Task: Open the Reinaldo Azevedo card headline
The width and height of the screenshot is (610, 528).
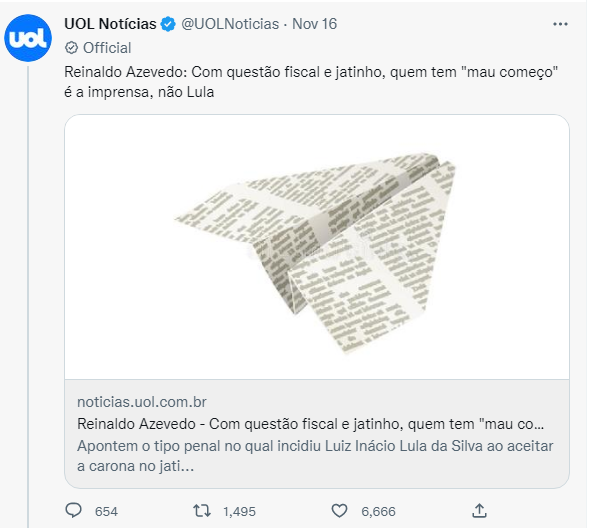Action: coord(310,423)
